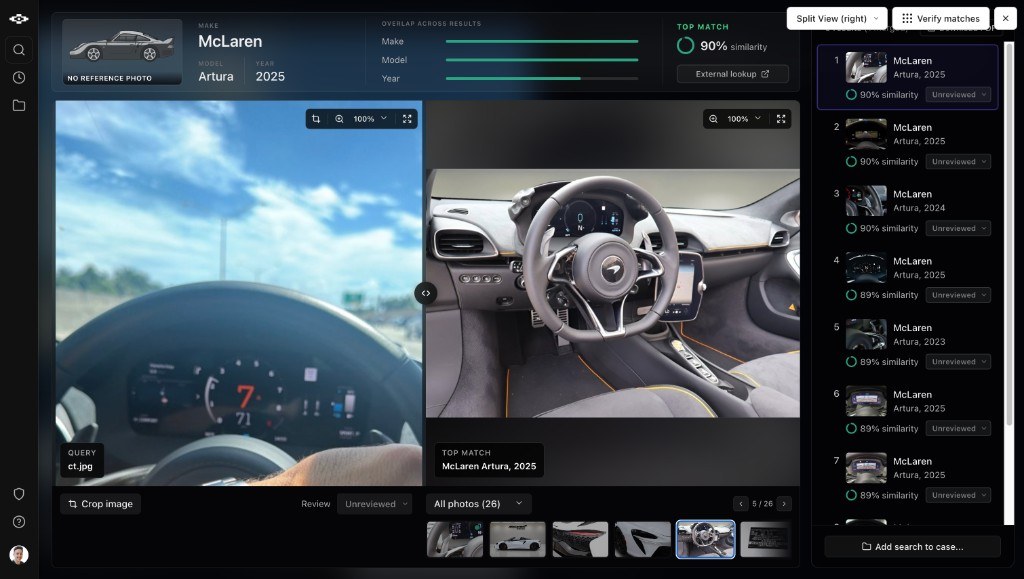This screenshot has height=579, width=1024.
Task: Go to previous photo arrow
Action: 741,504
